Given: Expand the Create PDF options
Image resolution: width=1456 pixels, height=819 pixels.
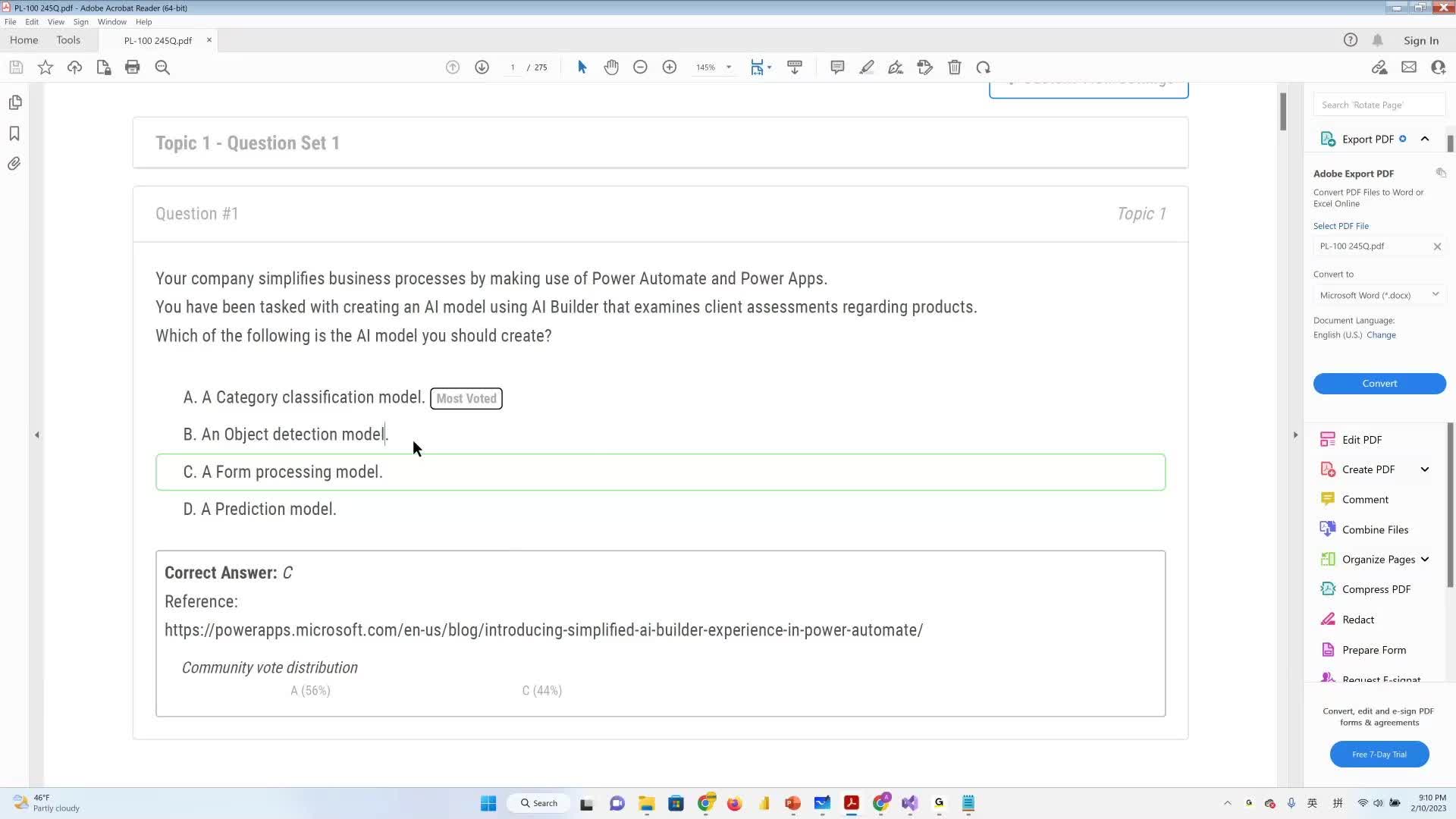Looking at the screenshot, I should point(1425,469).
